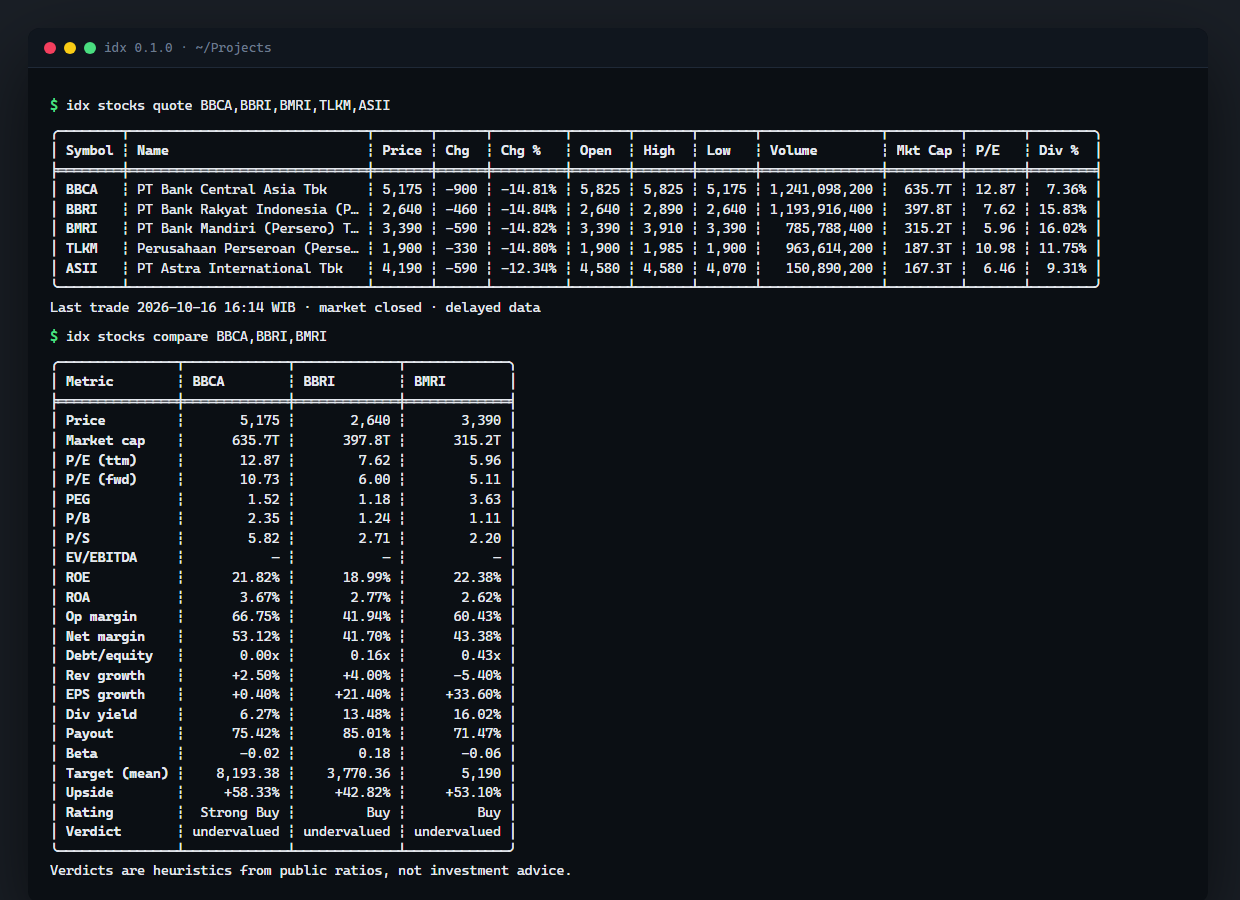Click BMRI EPS growth value +33.60%
1240x900 pixels.
click(x=474, y=694)
